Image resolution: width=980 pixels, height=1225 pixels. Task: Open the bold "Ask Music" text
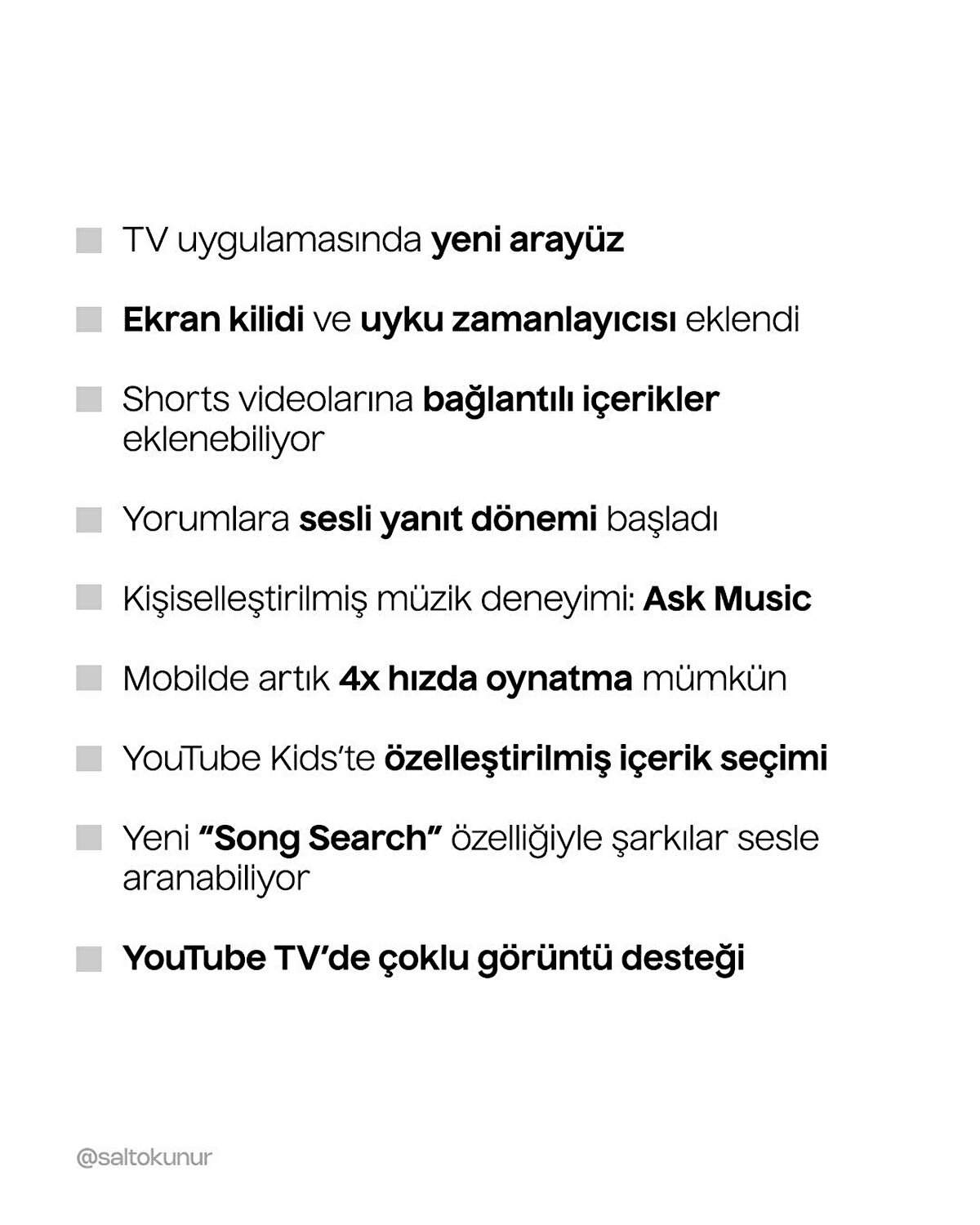727,599
